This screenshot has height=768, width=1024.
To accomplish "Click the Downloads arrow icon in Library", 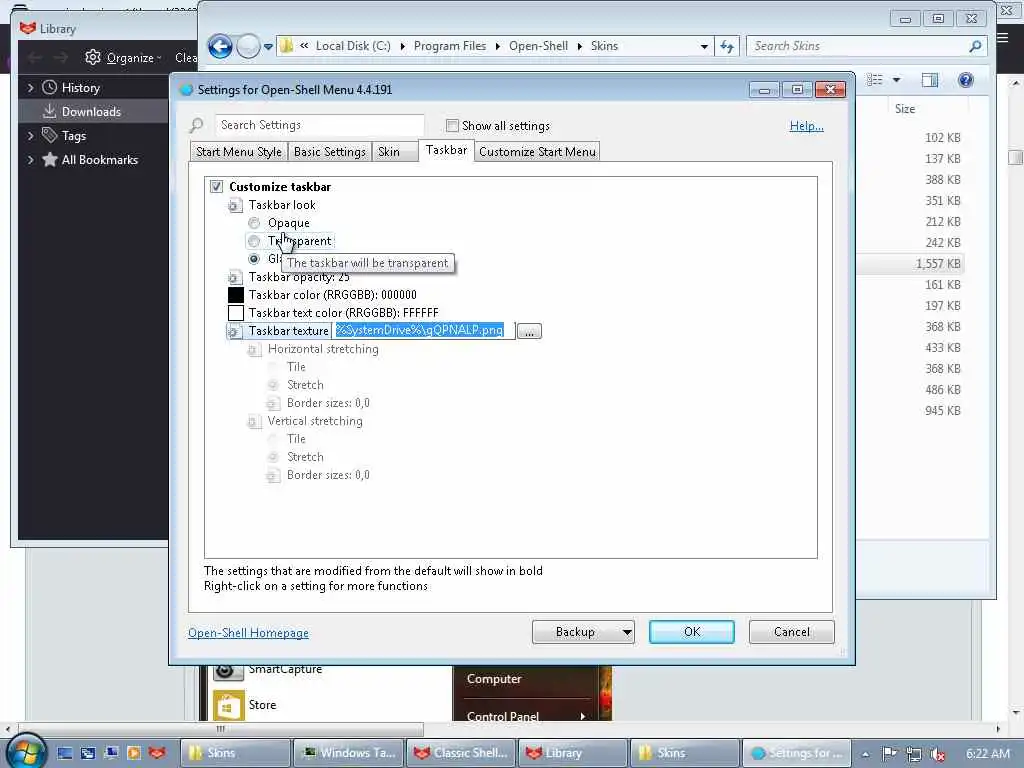I will (50, 111).
